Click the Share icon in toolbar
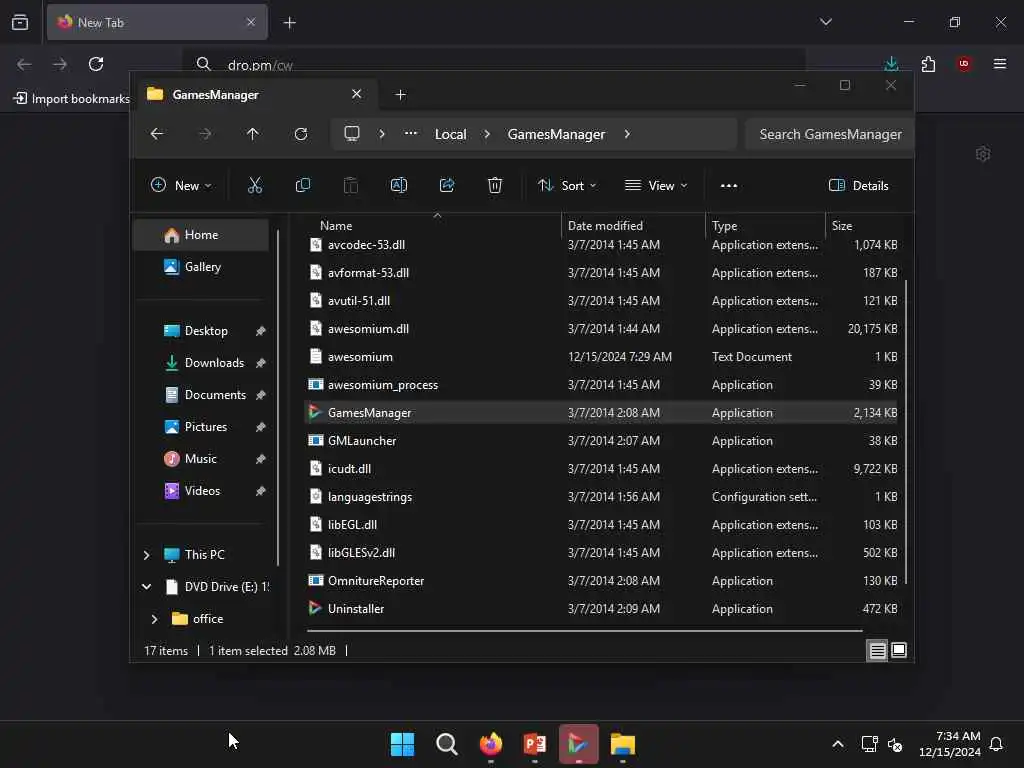 tap(447, 185)
